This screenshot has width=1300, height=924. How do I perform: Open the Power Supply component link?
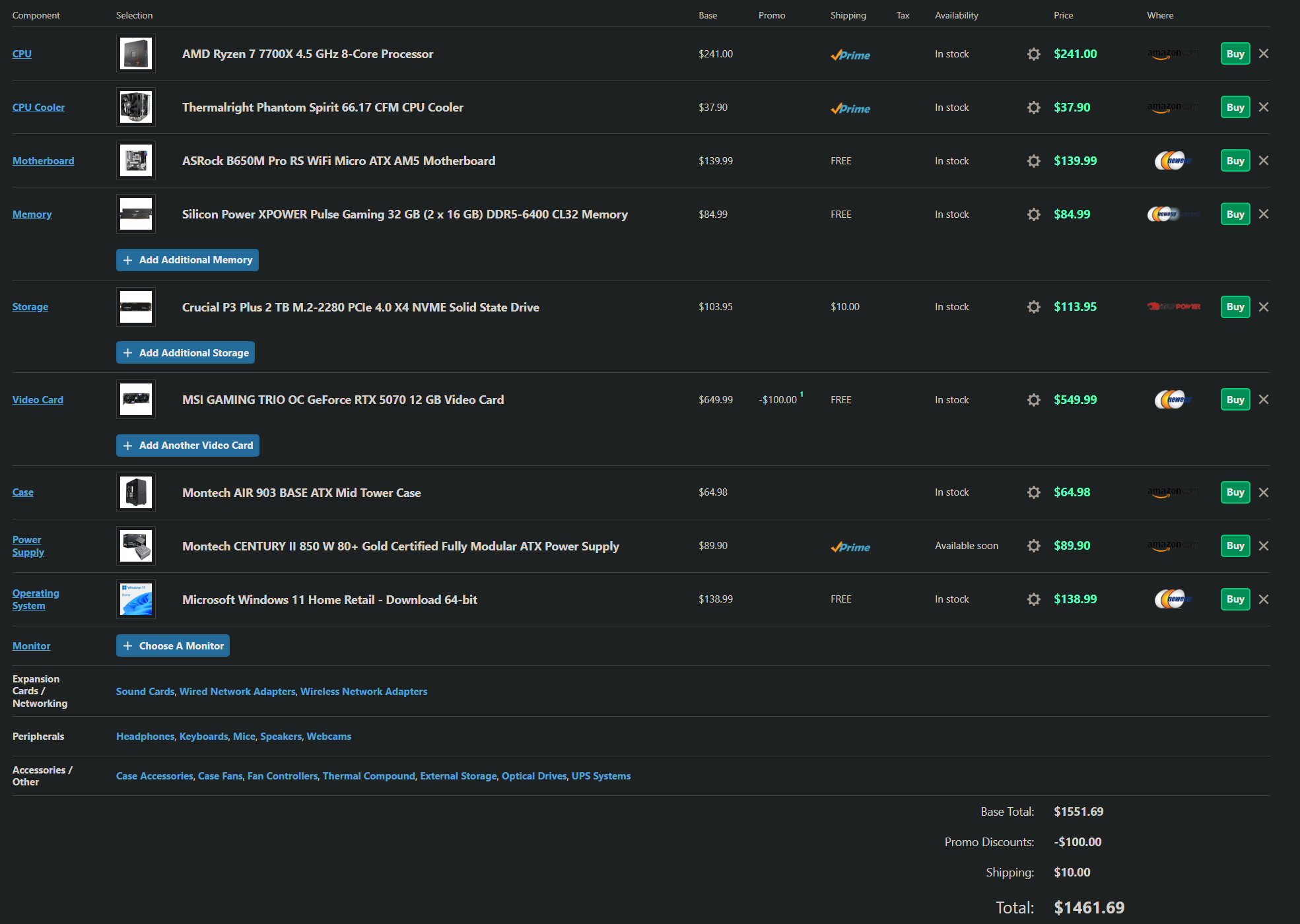pos(28,546)
